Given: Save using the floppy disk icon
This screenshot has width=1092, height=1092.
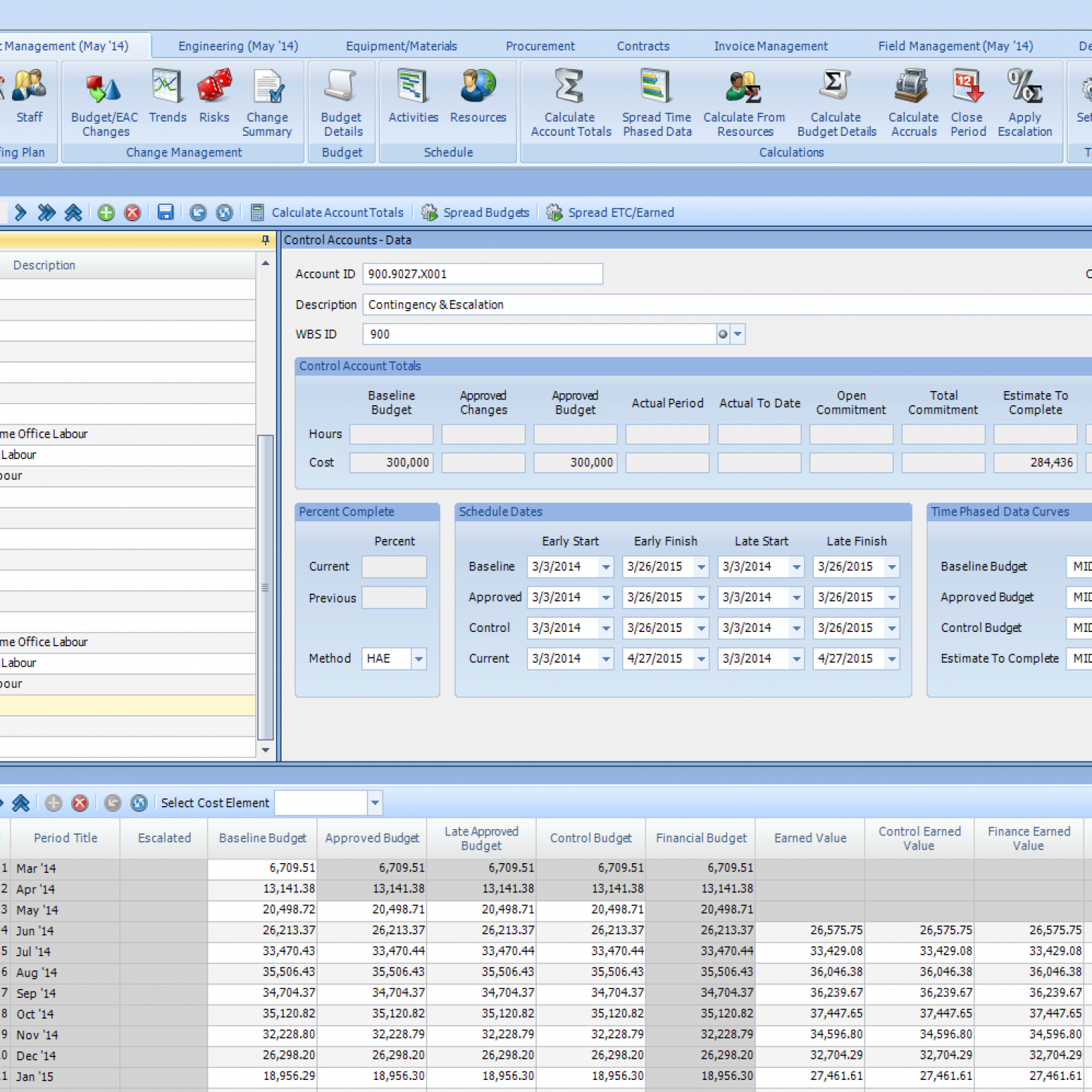Looking at the screenshot, I should pos(166,213).
